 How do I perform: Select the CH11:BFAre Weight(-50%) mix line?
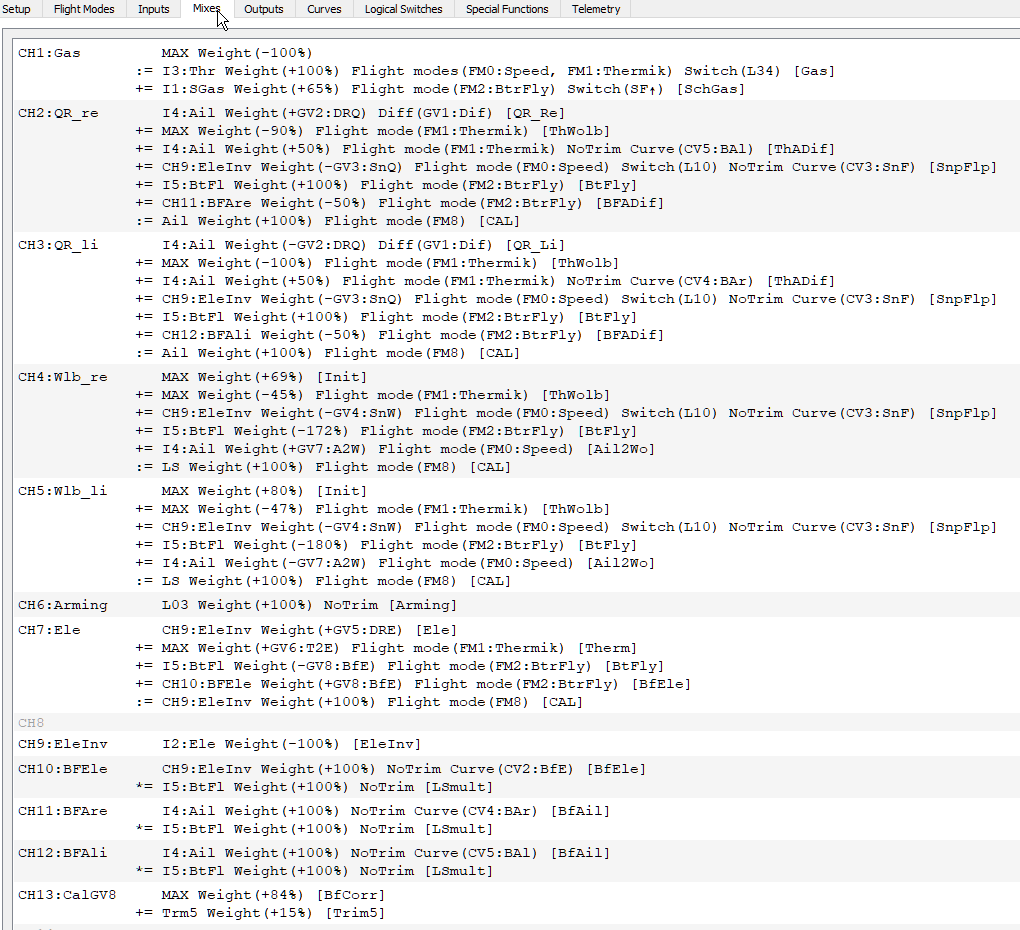pyautogui.click(x=400, y=203)
